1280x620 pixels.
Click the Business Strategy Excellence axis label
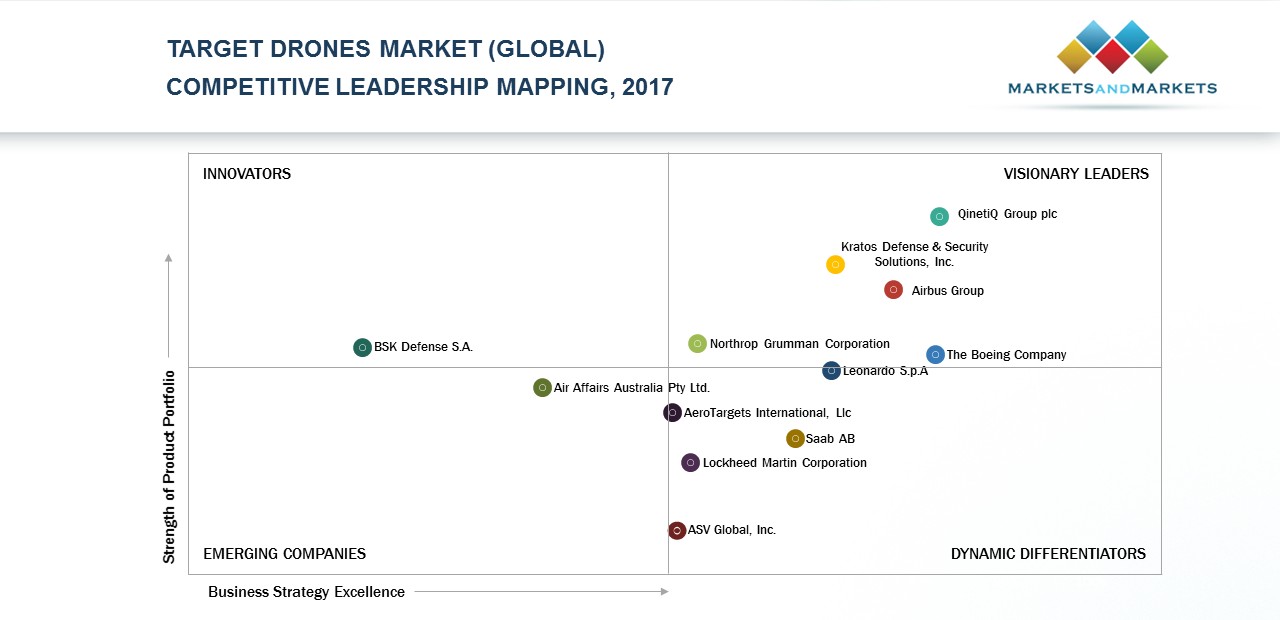tap(306, 592)
